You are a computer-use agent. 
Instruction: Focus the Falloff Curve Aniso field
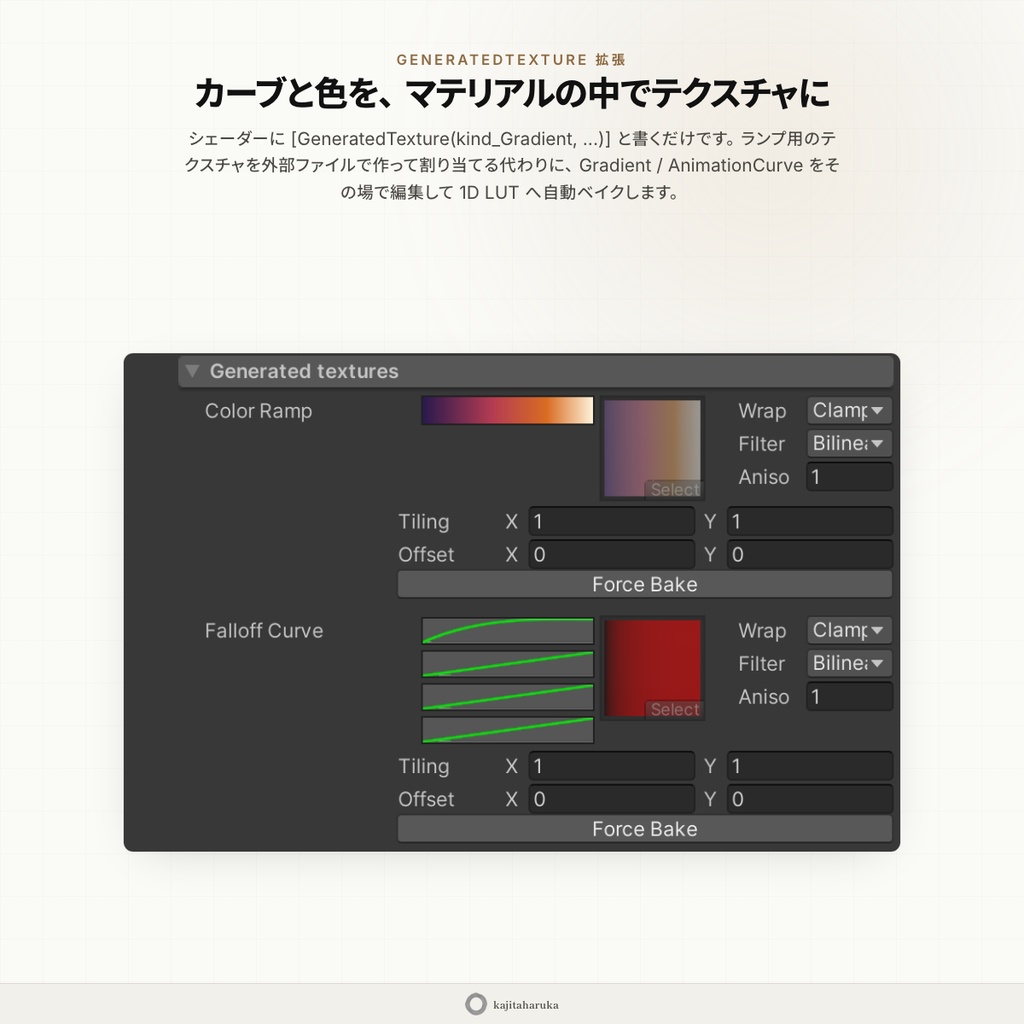coord(849,697)
